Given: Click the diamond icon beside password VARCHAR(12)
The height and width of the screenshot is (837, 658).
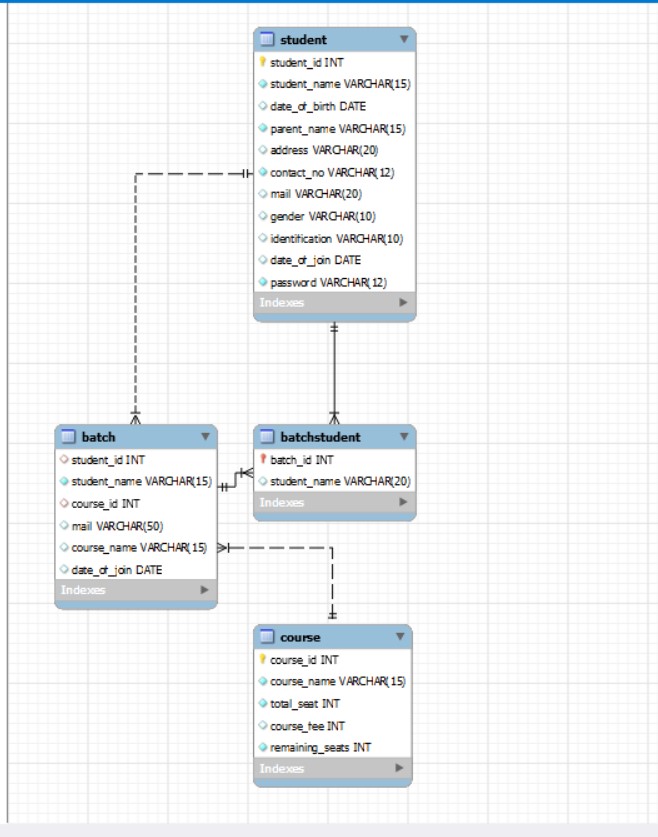Looking at the screenshot, I should pyautogui.click(x=263, y=282).
